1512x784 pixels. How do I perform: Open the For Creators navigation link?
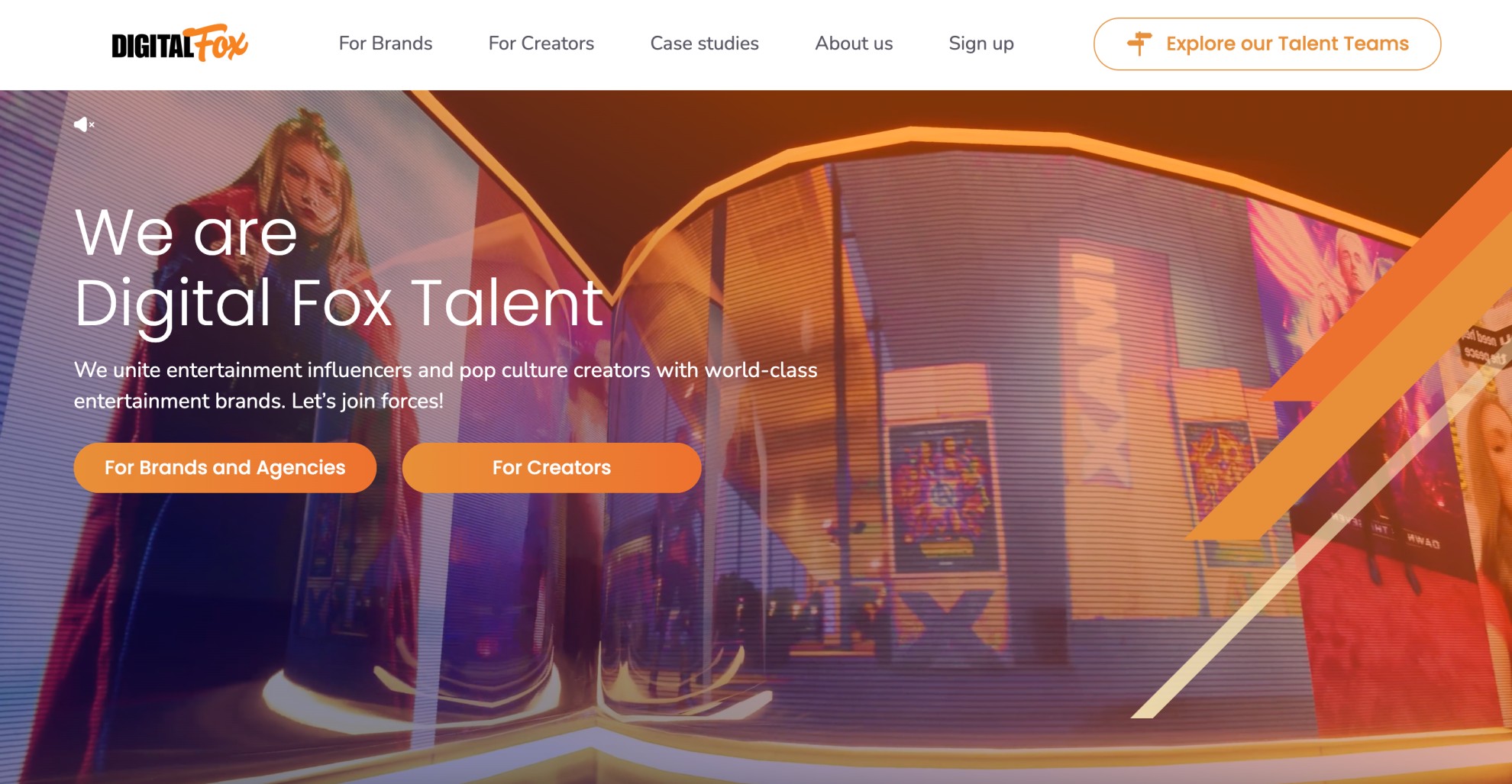click(x=541, y=44)
